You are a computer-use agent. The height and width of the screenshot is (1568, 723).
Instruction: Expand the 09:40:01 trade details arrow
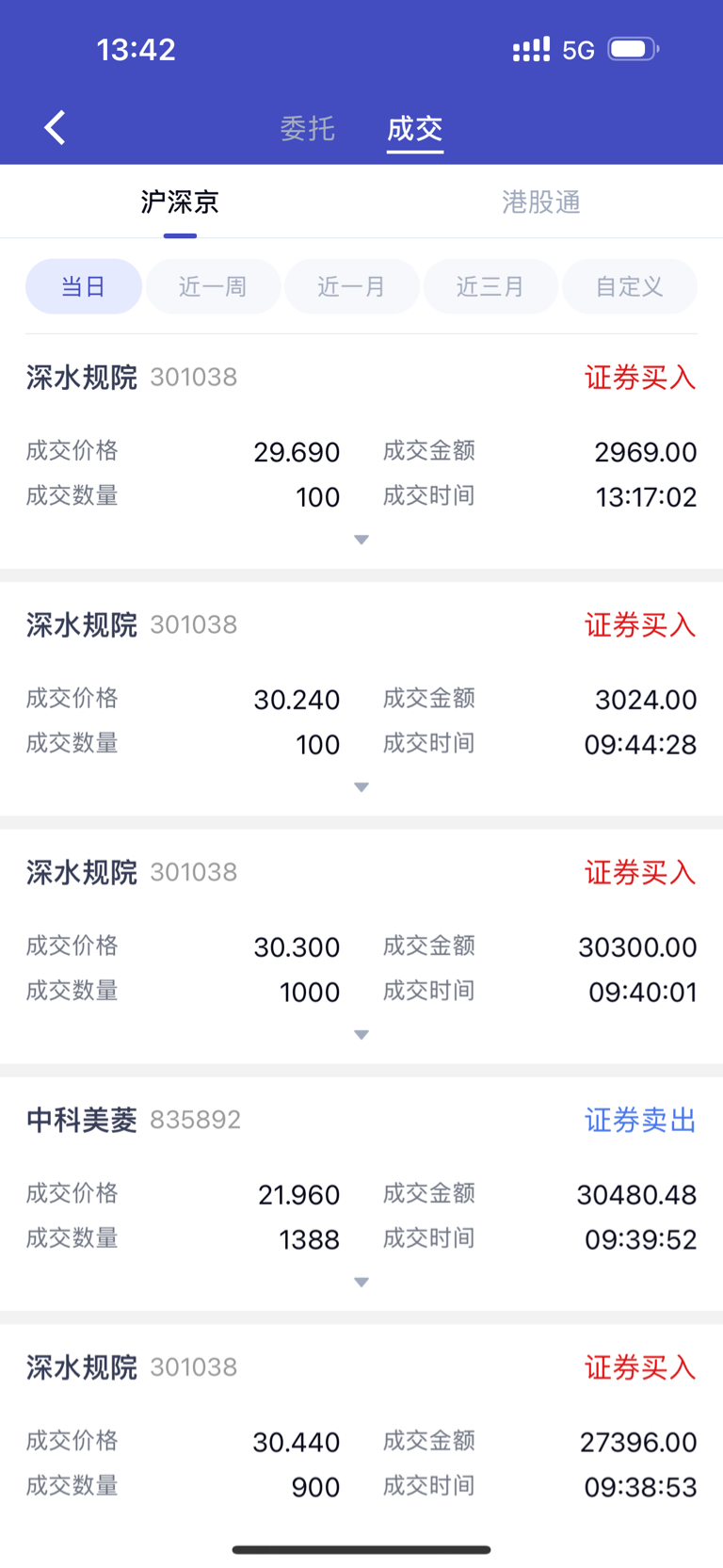361,1035
